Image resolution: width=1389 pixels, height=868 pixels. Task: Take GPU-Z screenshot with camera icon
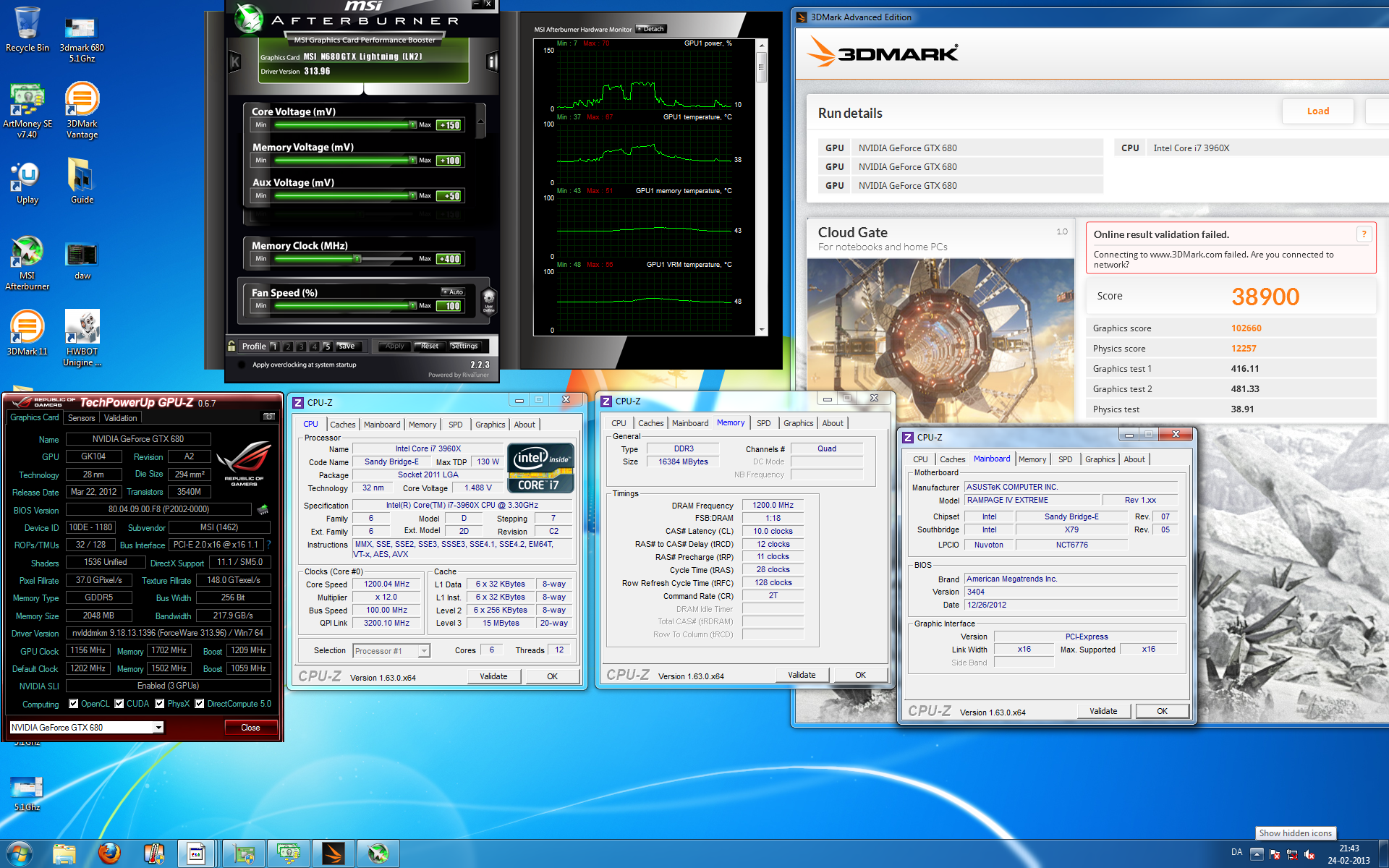(x=268, y=417)
